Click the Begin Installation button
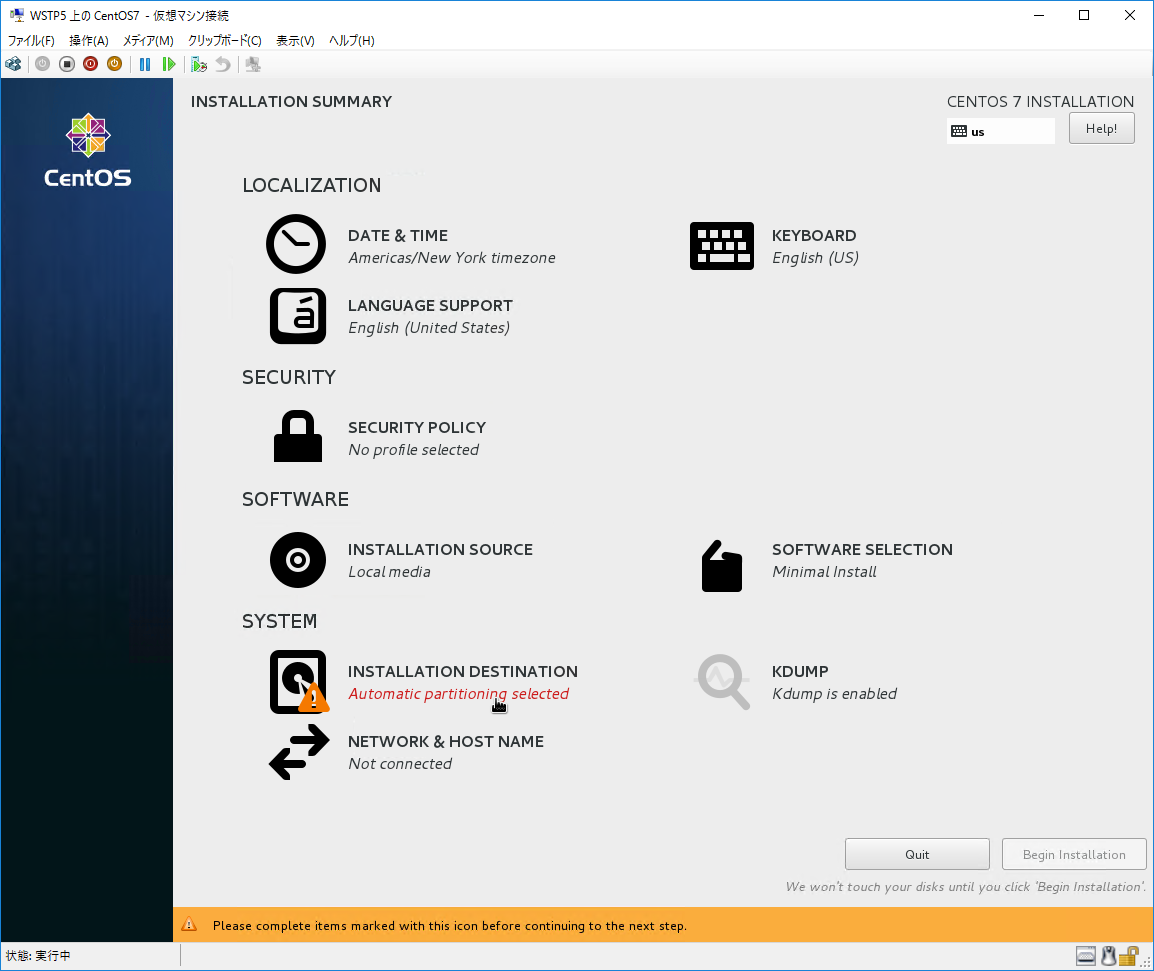This screenshot has width=1154, height=971. click(1074, 854)
